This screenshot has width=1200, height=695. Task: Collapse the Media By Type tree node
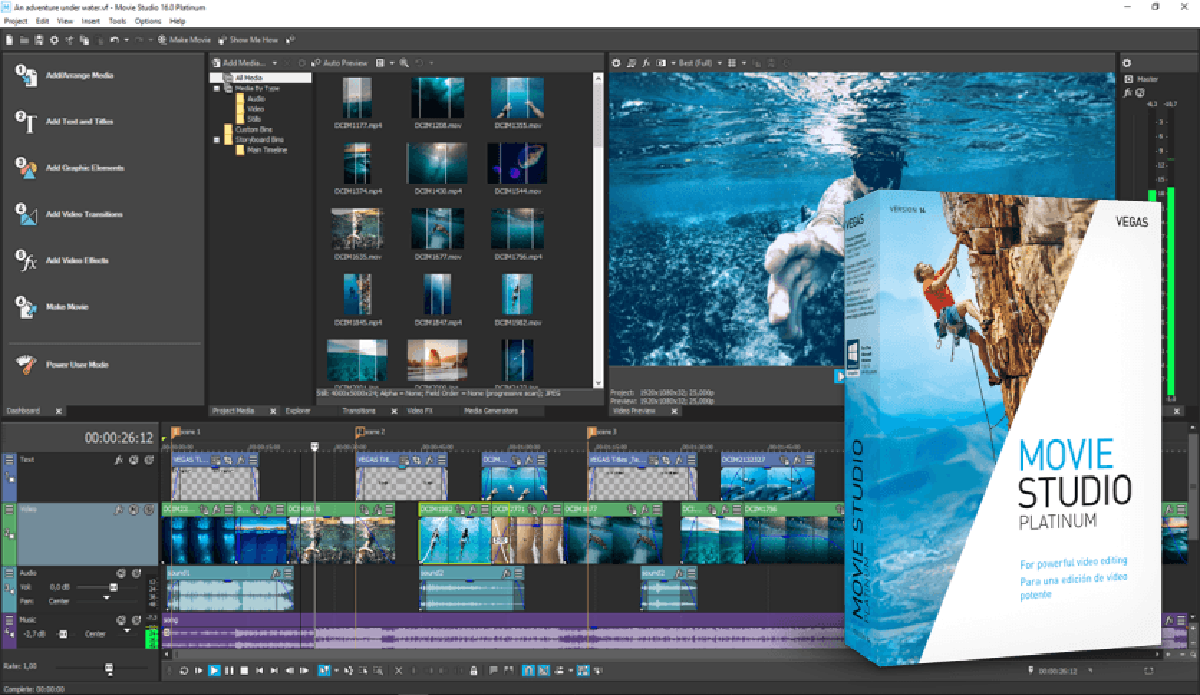216,88
